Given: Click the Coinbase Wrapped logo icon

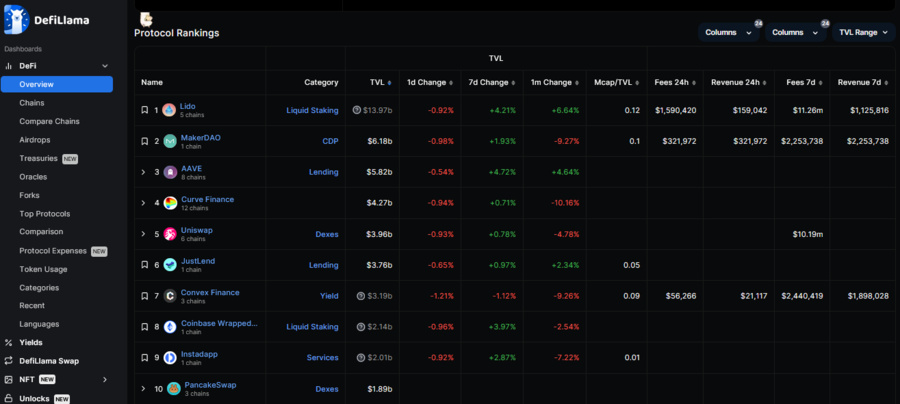Looking at the screenshot, I should click(x=170, y=327).
